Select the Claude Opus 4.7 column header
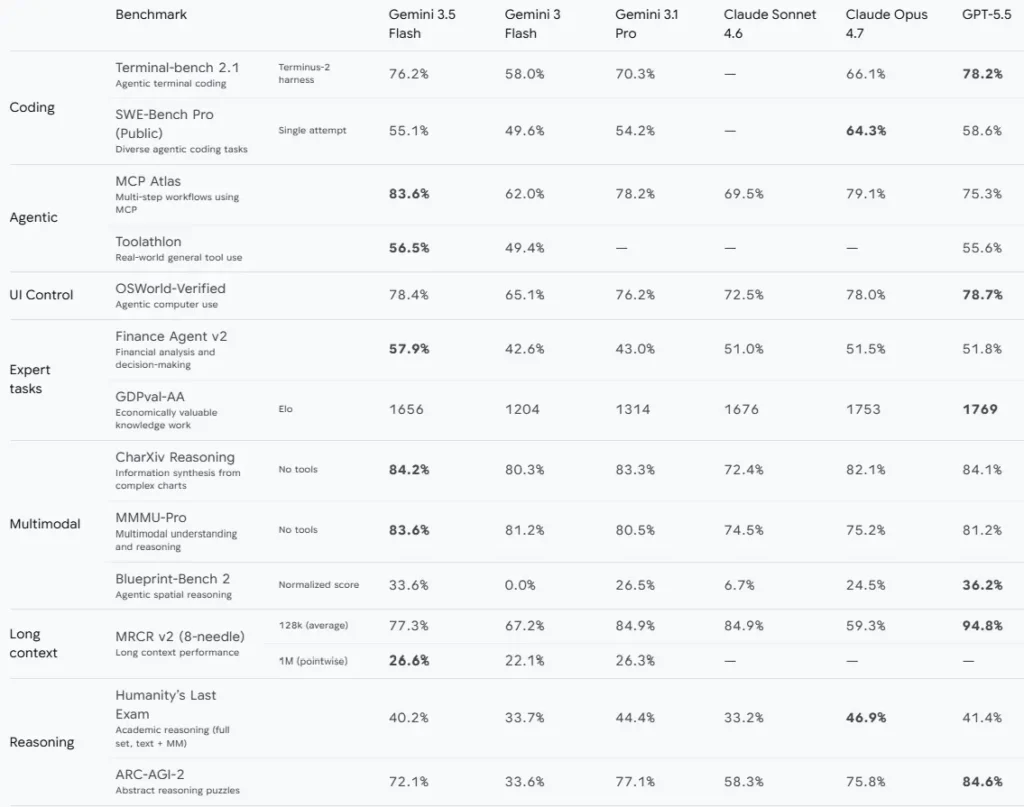Screen dimensions: 1024x807 886,24
